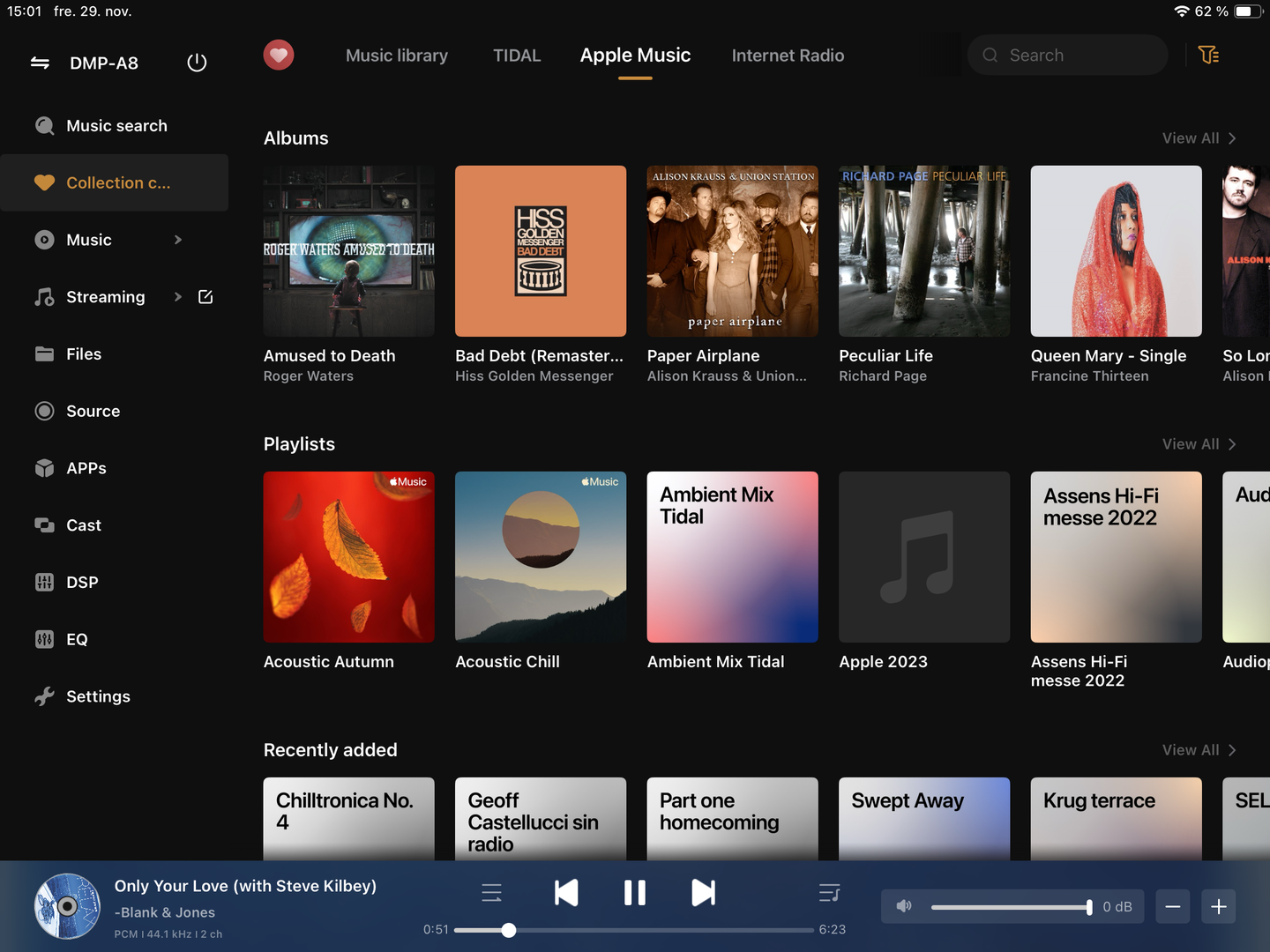Open APPs cube in sidebar
Image resolution: width=1270 pixels, height=952 pixels.
(115, 468)
